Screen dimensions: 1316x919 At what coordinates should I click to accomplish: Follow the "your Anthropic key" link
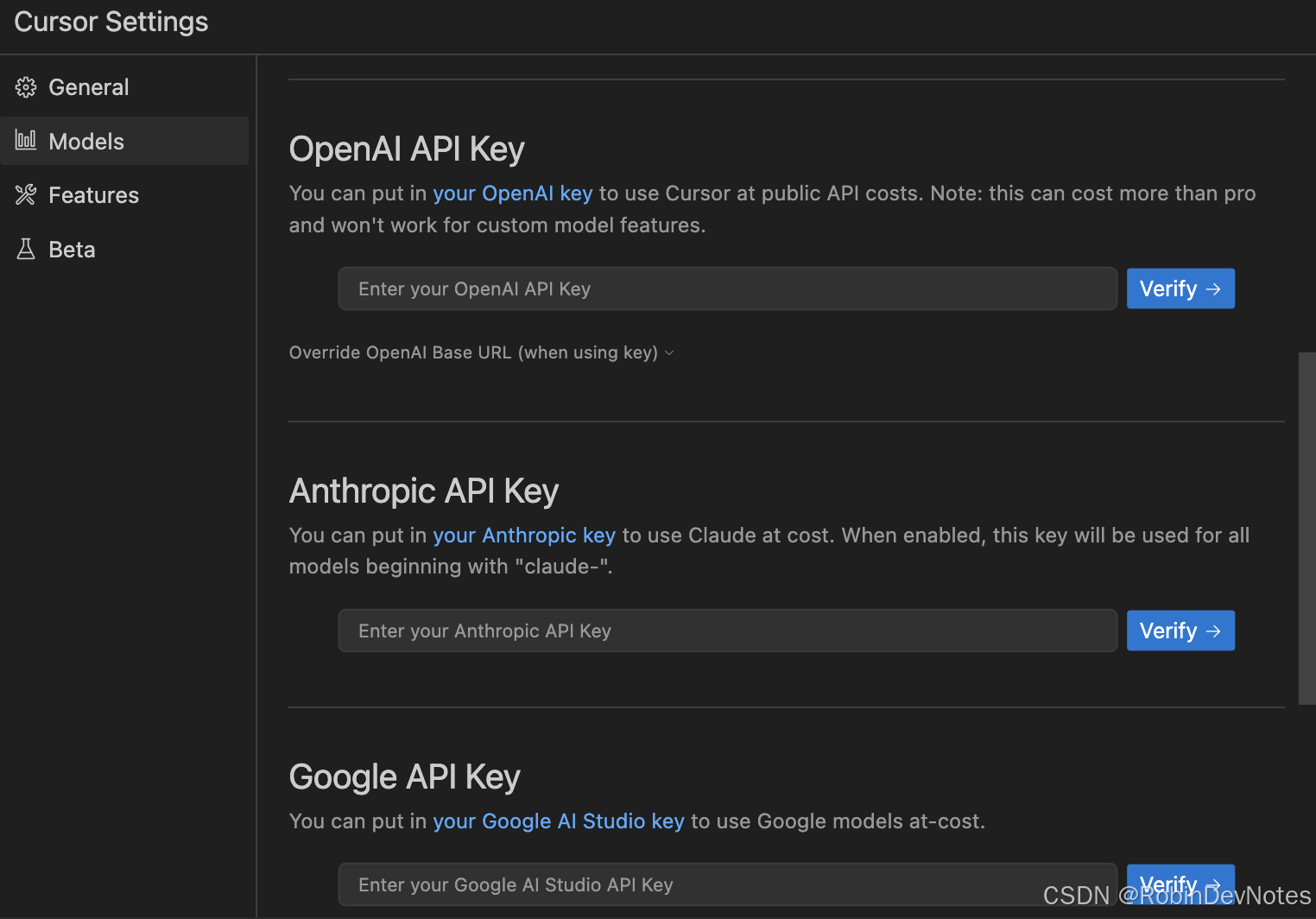pos(523,536)
